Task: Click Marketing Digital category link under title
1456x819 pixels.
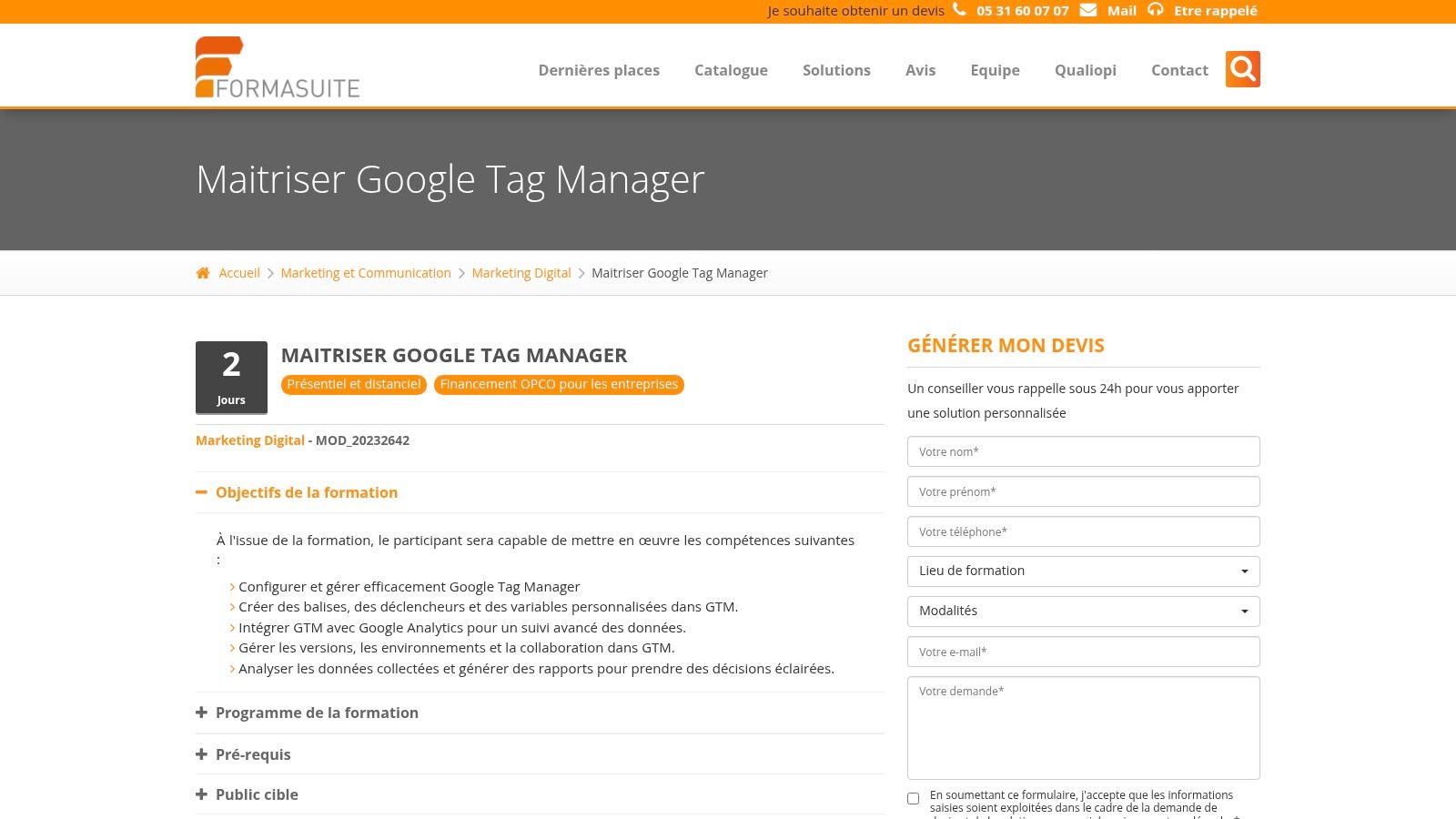Action: [250, 440]
